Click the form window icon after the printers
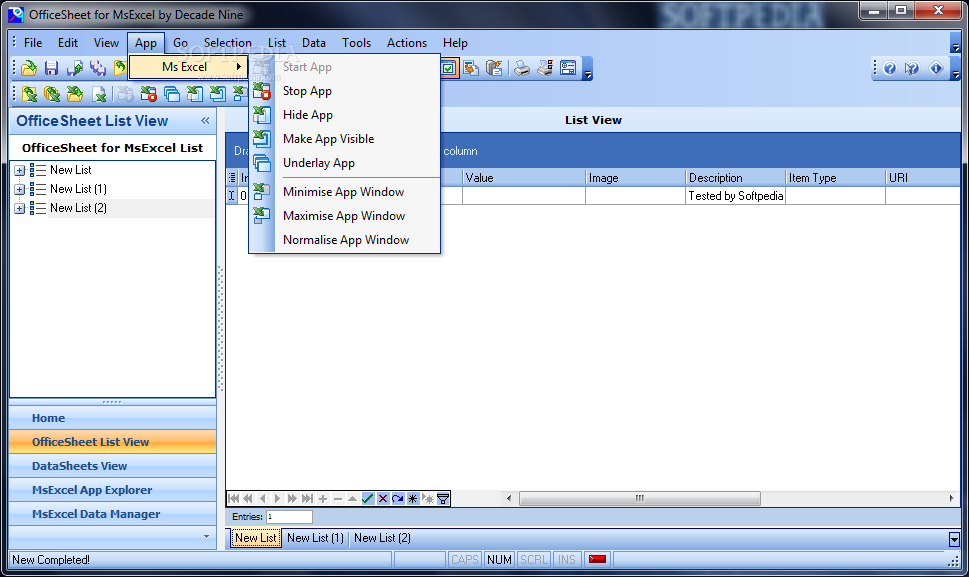This screenshot has height=577, width=969. 568,68
